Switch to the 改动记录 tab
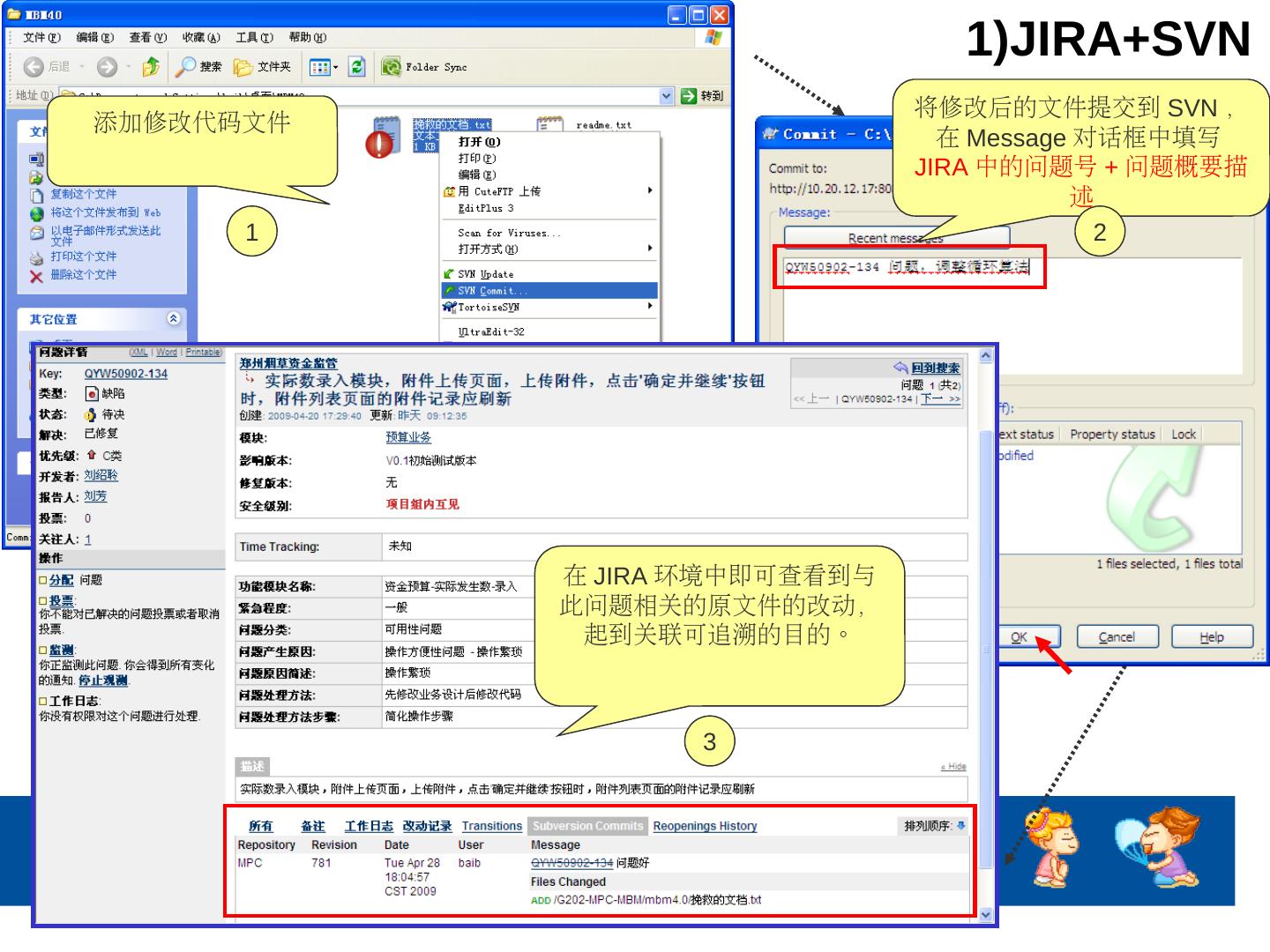 (x=427, y=826)
